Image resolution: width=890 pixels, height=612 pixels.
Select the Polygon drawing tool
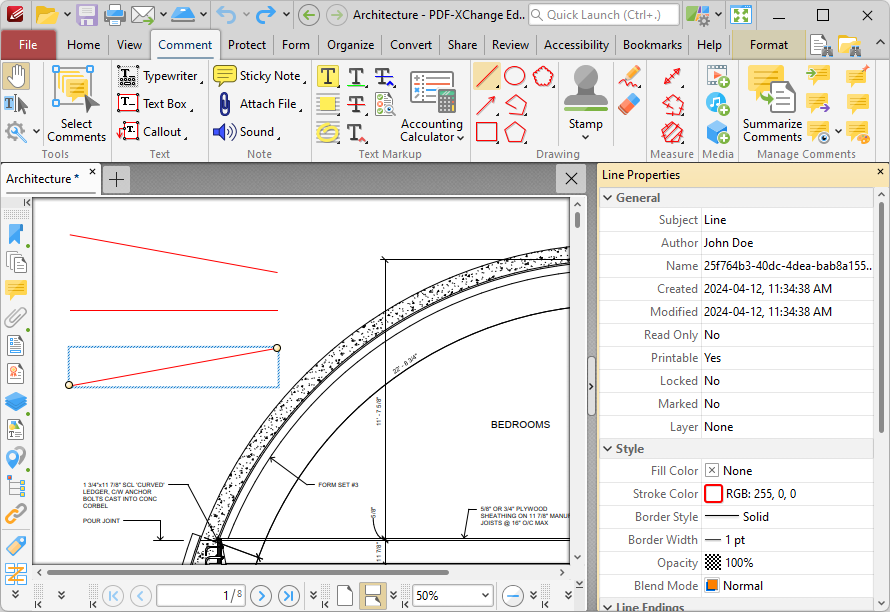coord(515,132)
